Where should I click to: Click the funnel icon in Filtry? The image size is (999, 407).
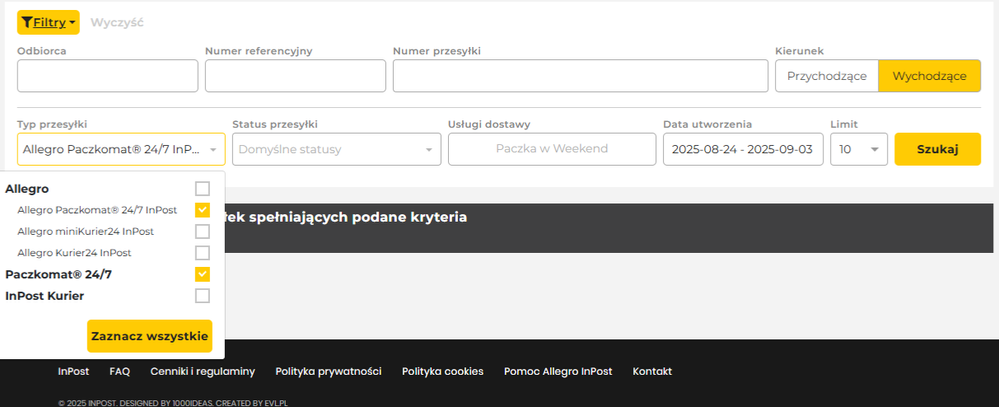click(x=27, y=23)
